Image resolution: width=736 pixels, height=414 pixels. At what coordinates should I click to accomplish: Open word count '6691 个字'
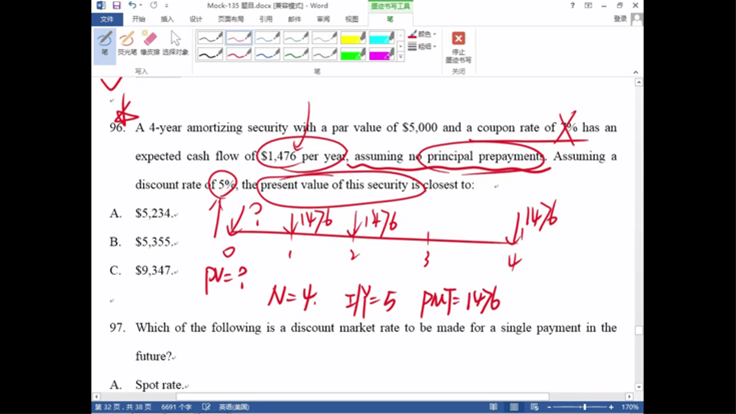pos(176,407)
